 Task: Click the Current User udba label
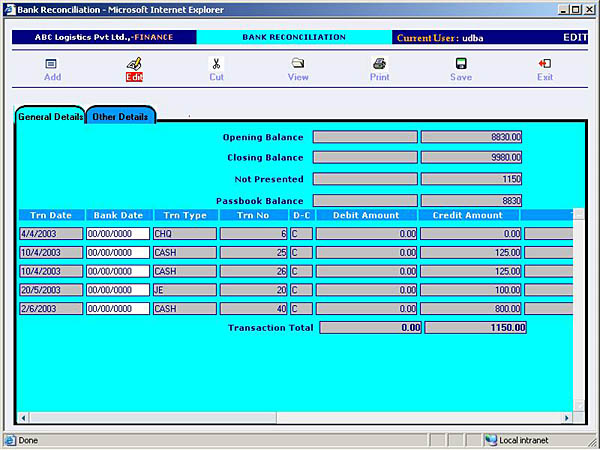coord(440,38)
